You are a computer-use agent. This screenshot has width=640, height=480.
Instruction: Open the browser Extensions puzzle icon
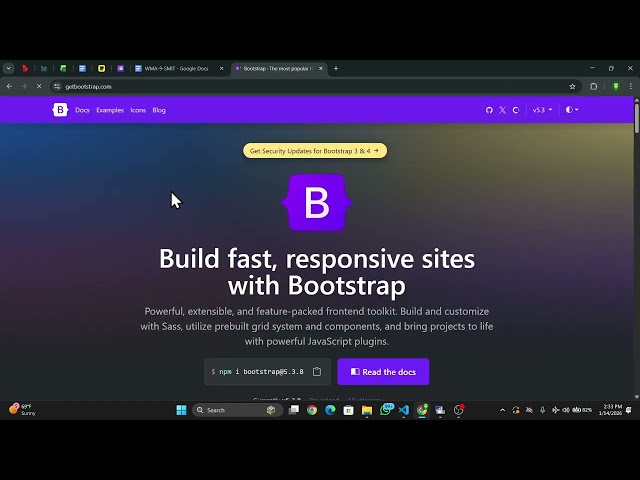tap(593, 87)
